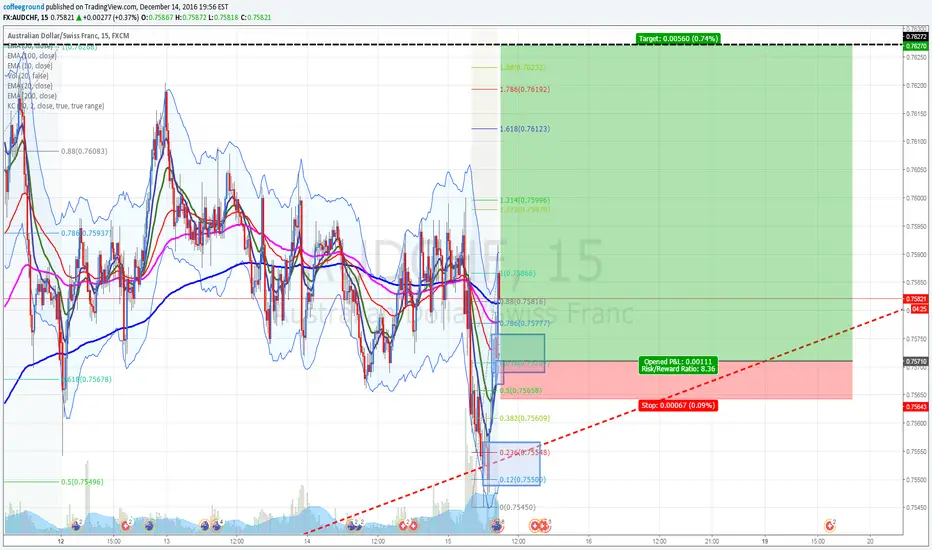Click the 0.786(0.75777) Fibonacci level label
This screenshot has width=932, height=550.
525,323
